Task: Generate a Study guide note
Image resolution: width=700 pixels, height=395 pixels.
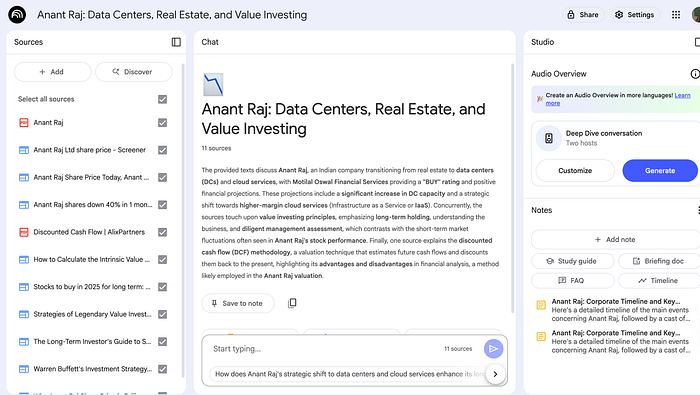Action: coord(572,261)
